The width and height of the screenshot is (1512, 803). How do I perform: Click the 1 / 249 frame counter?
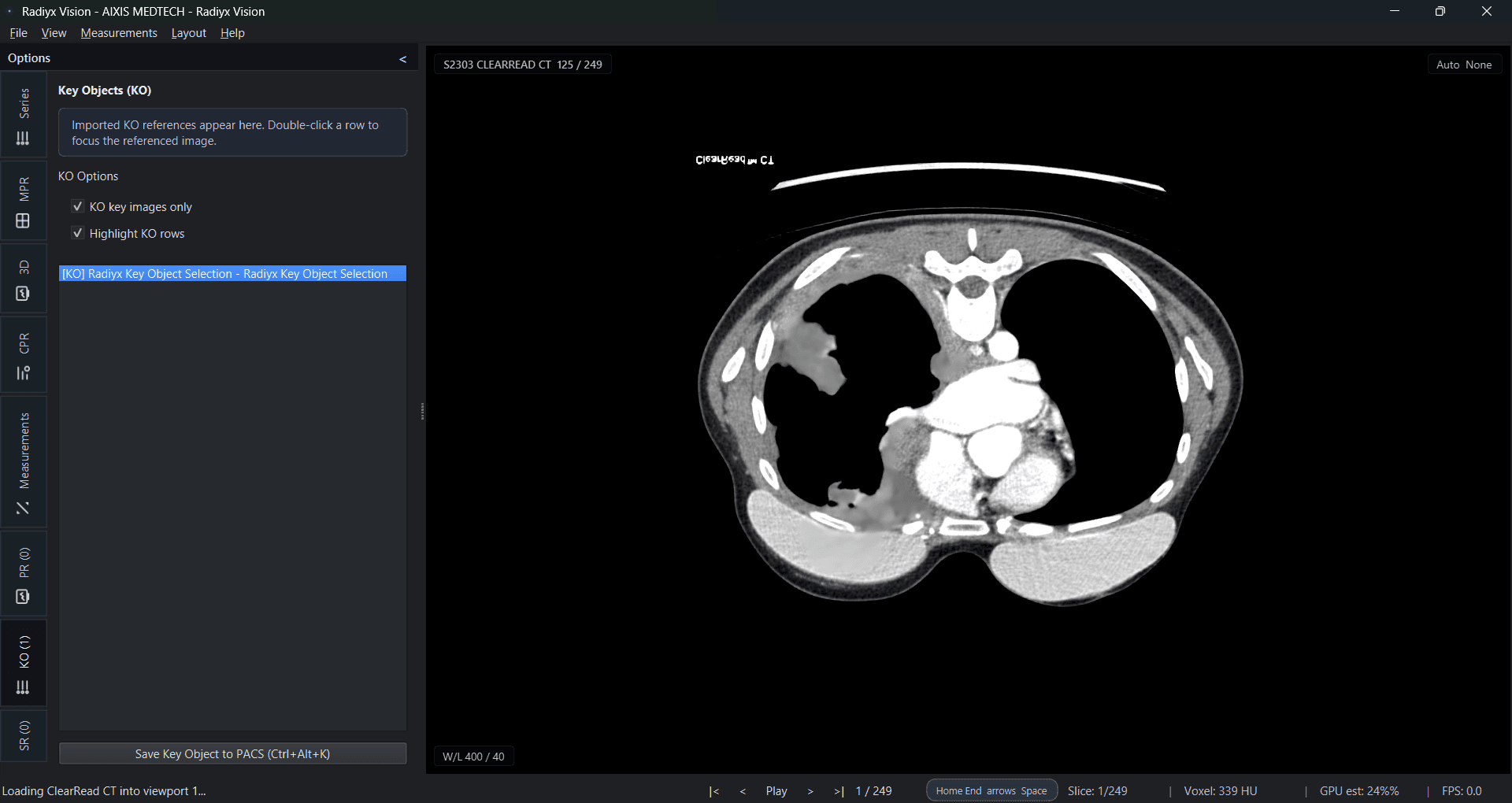[873, 791]
